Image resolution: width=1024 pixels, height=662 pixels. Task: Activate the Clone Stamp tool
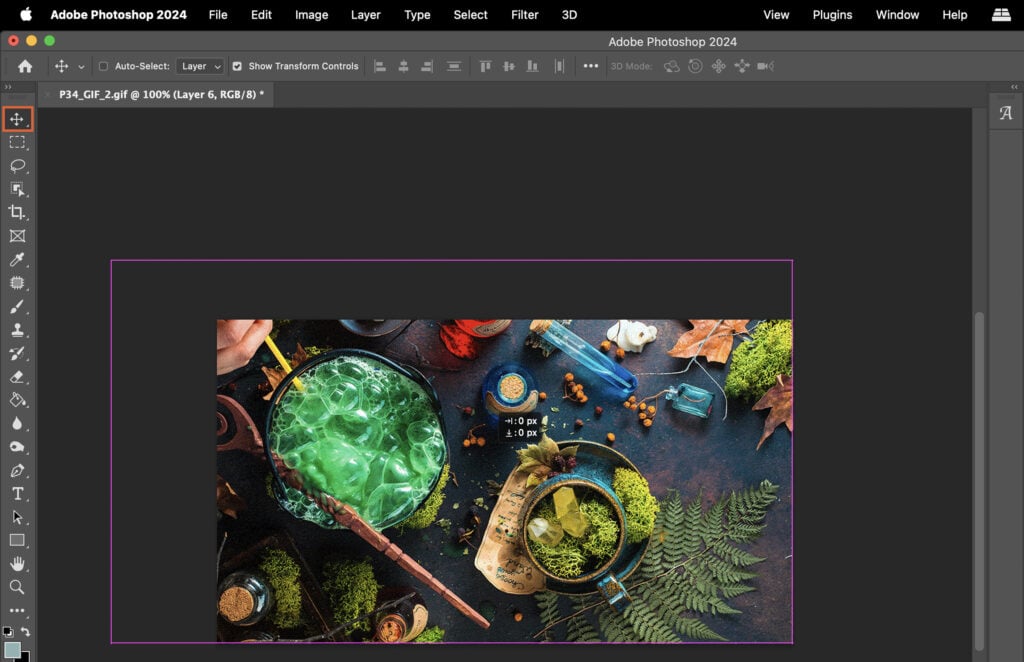(17, 330)
